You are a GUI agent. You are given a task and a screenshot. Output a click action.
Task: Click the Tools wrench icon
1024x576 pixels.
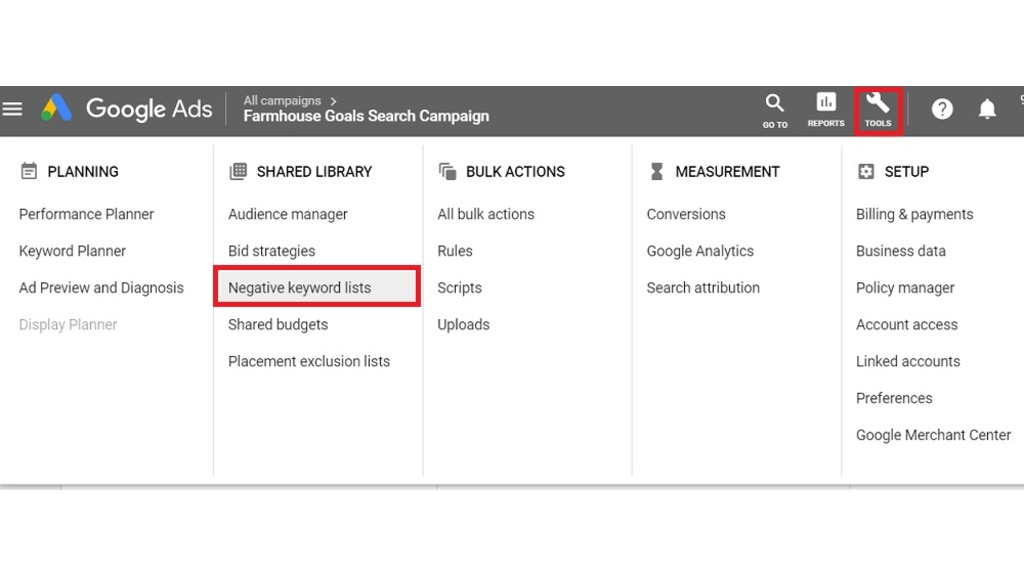pyautogui.click(x=878, y=110)
